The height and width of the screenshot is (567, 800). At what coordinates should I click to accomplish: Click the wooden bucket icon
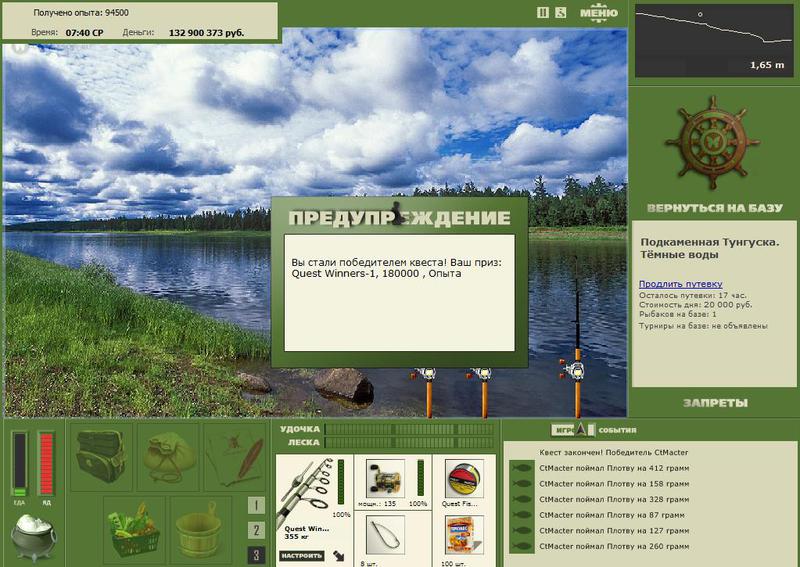[199, 530]
